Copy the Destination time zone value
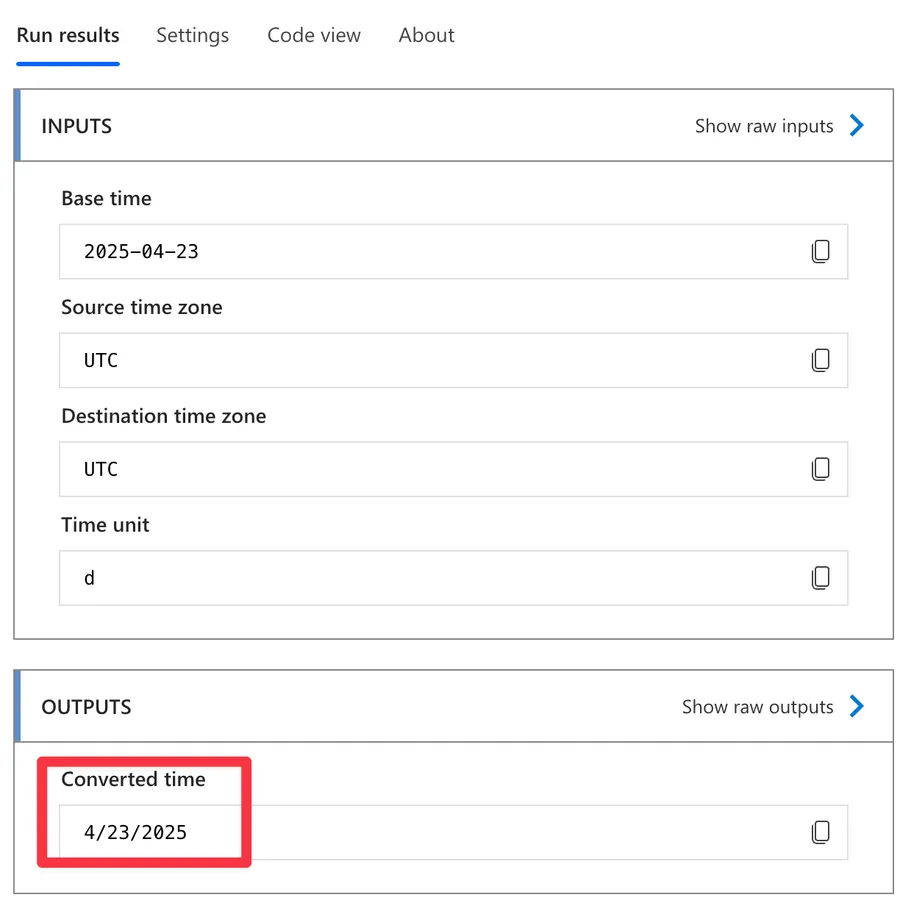This screenshot has height=906, width=900. click(x=820, y=469)
